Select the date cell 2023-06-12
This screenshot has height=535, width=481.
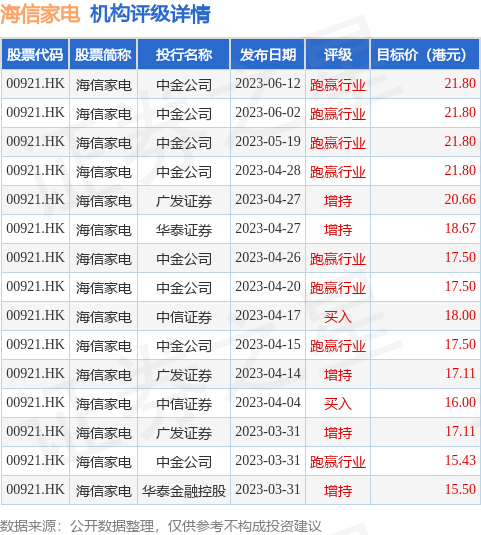(x=268, y=84)
